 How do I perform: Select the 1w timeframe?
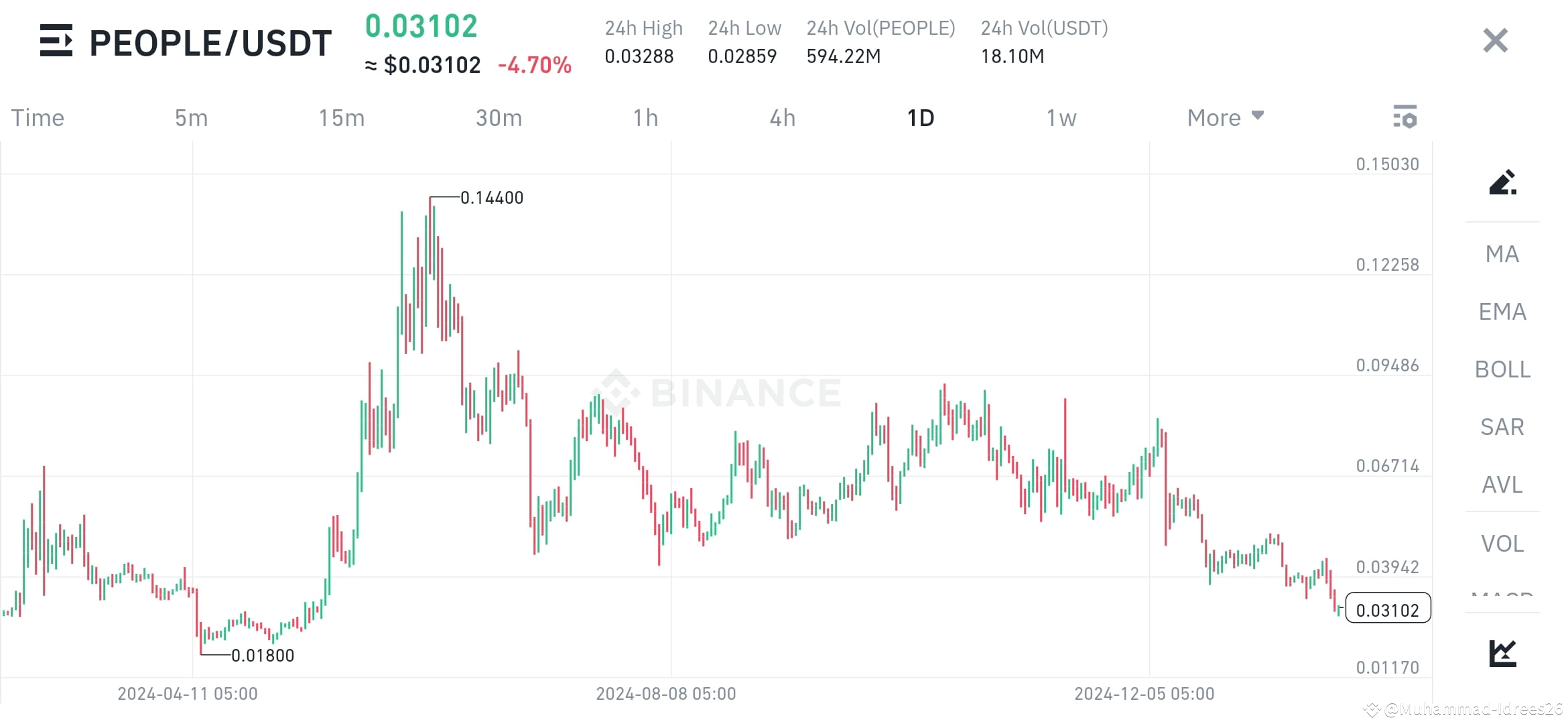pos(1060,117)
